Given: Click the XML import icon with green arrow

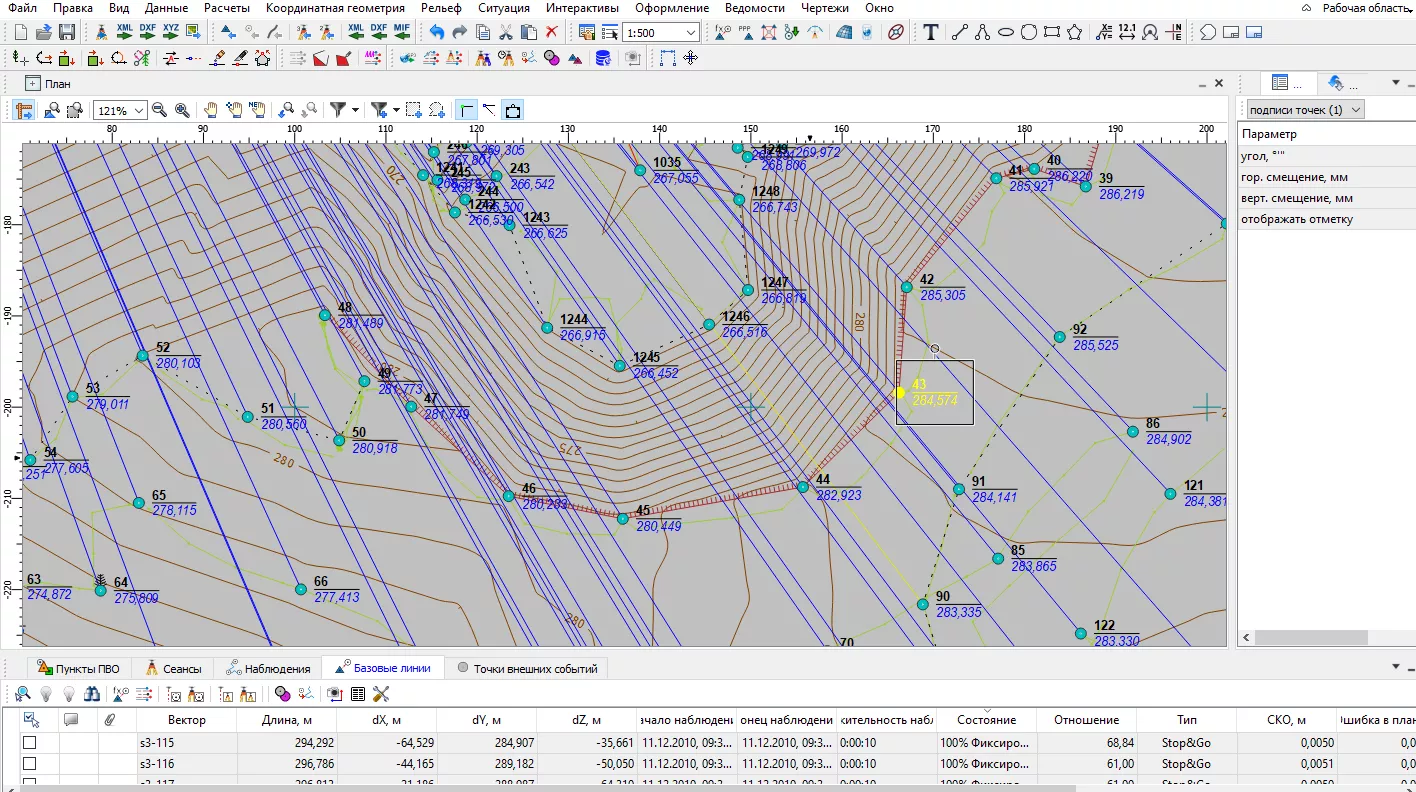Looking at the screenshot, I should click(x=125, y=33).
